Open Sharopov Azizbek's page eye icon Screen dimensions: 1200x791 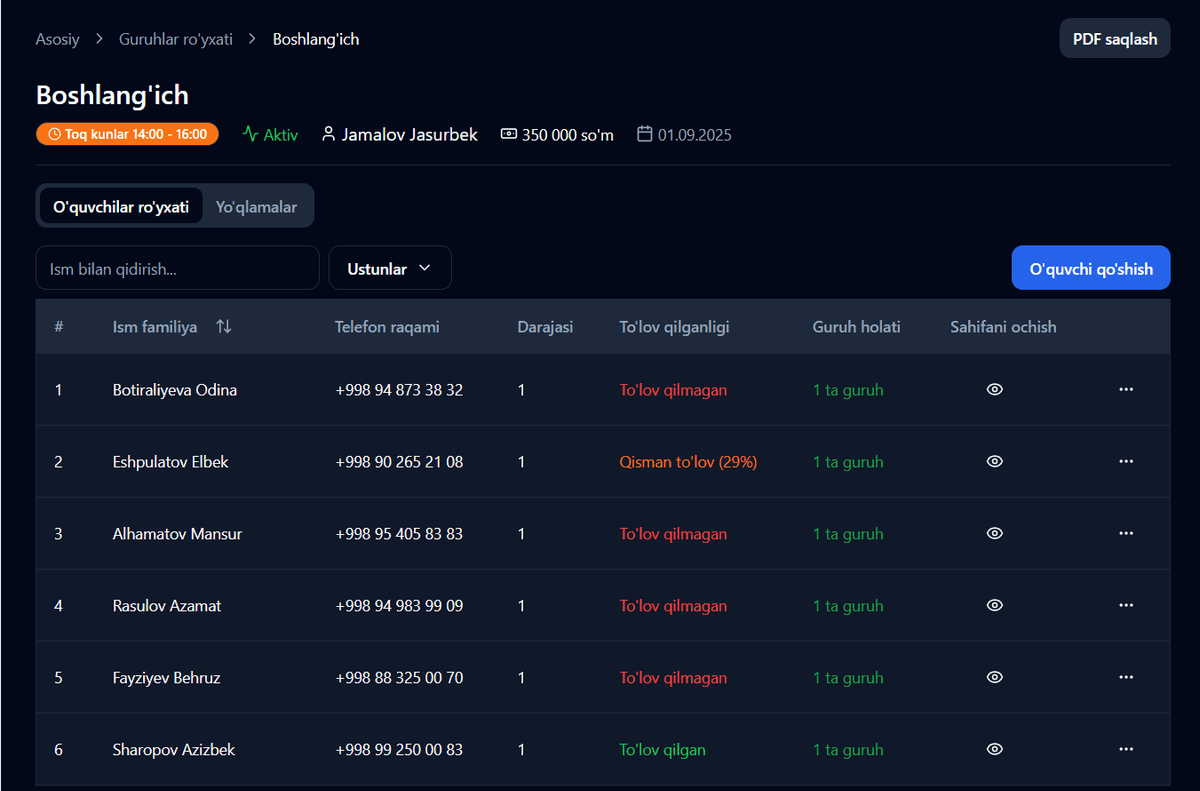pyautogui.click(x=994, y=750)
